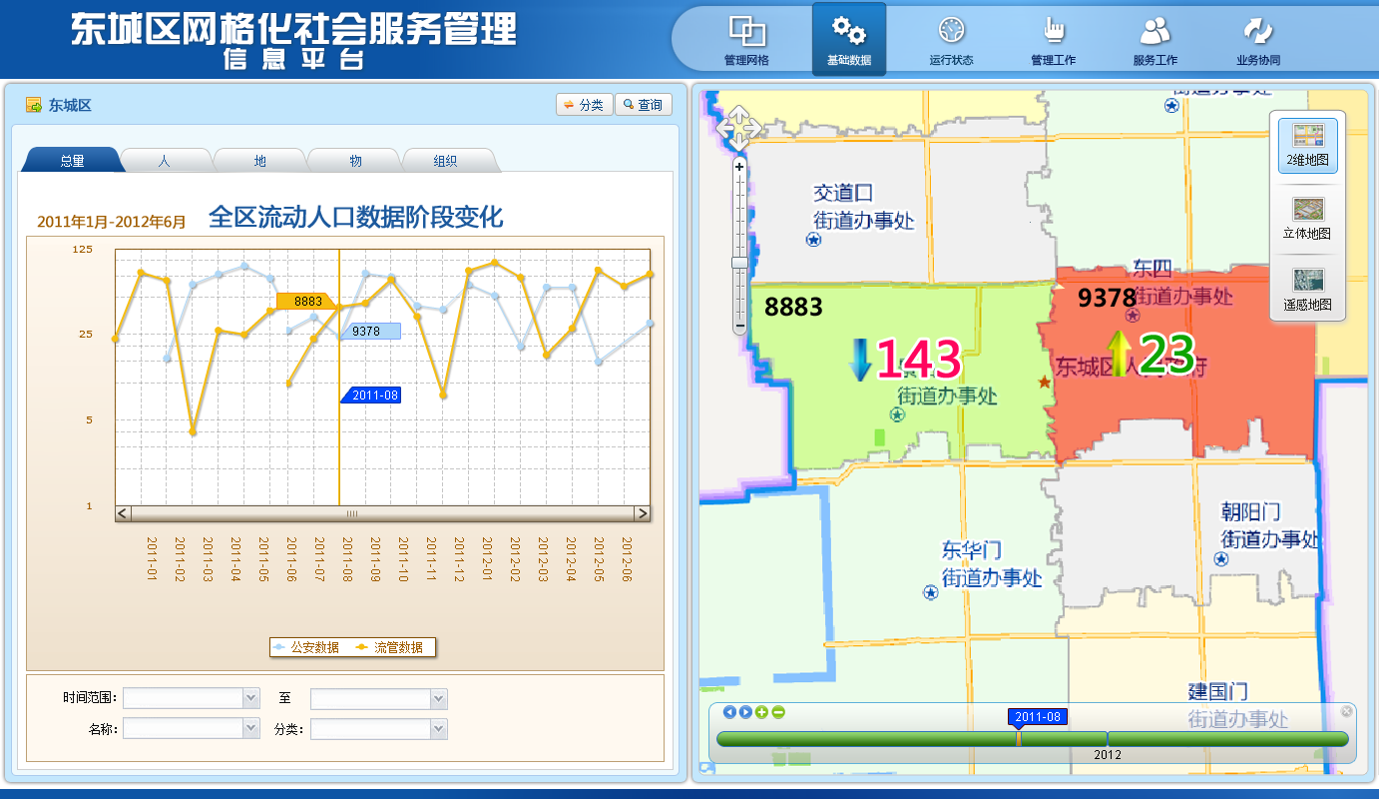Open the 服务工作 people icon

(1155, 30)
